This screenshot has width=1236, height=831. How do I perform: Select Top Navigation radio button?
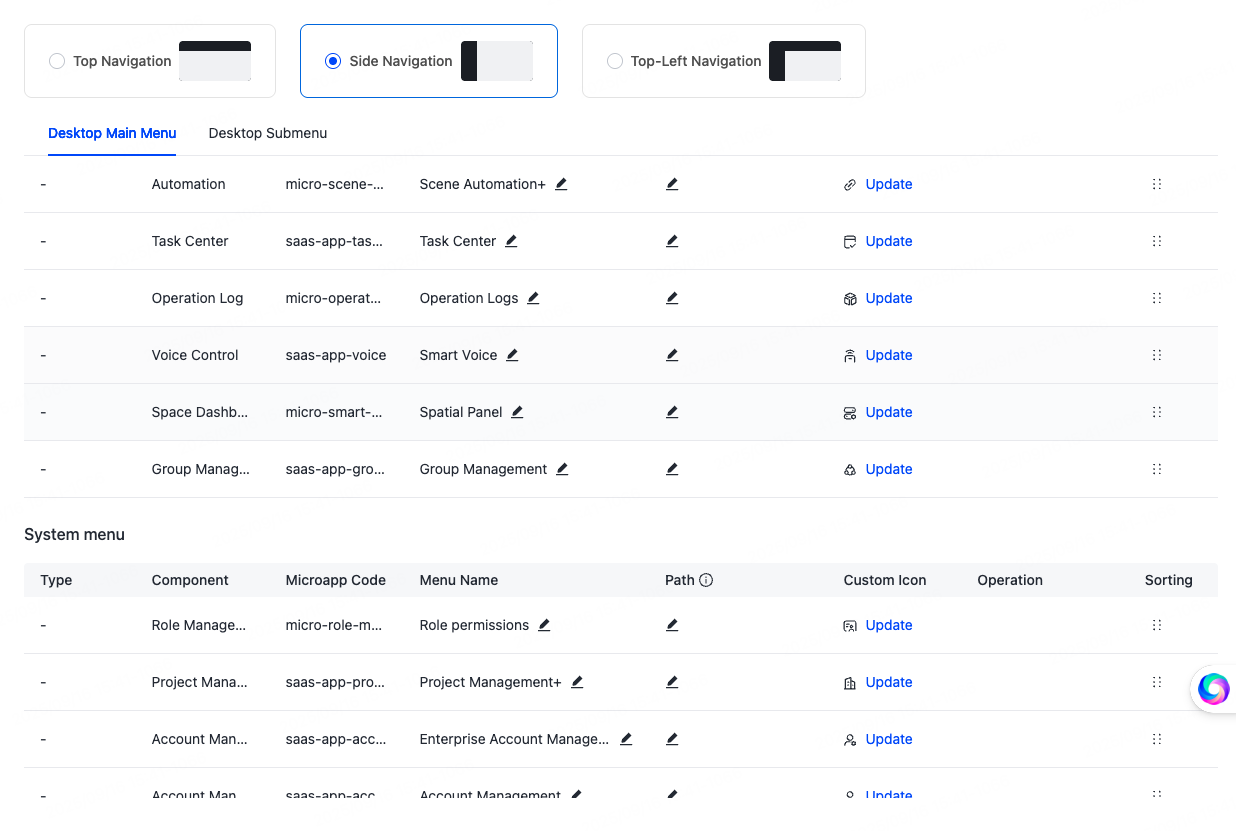(x=57, y=61)
